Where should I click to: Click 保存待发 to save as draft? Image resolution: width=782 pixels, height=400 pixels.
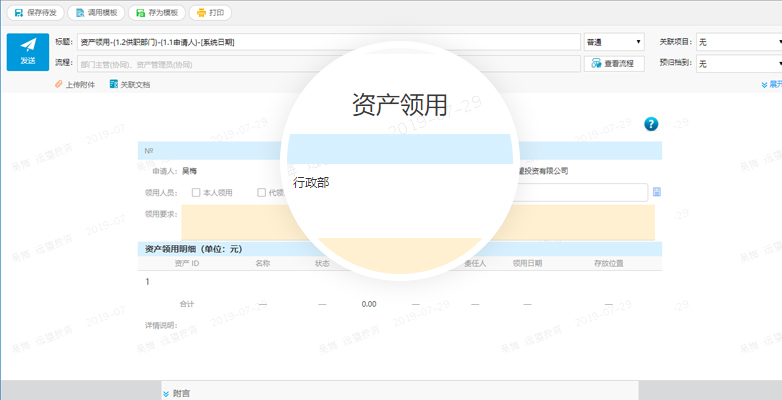click(34, 13)
